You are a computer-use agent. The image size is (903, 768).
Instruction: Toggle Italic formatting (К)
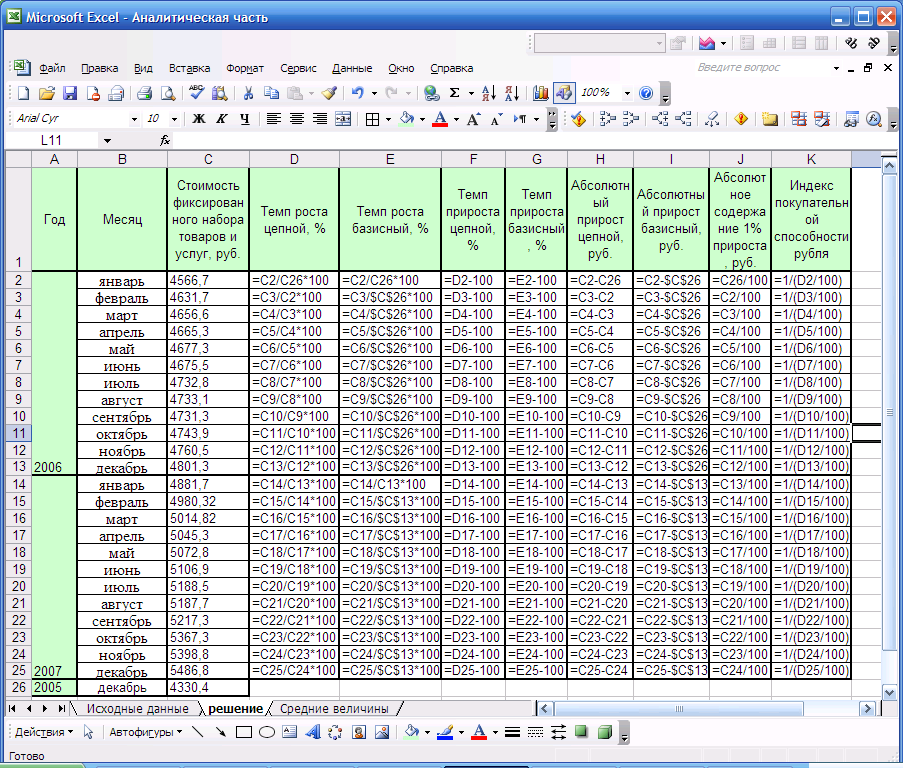click(x=221, y=119)
